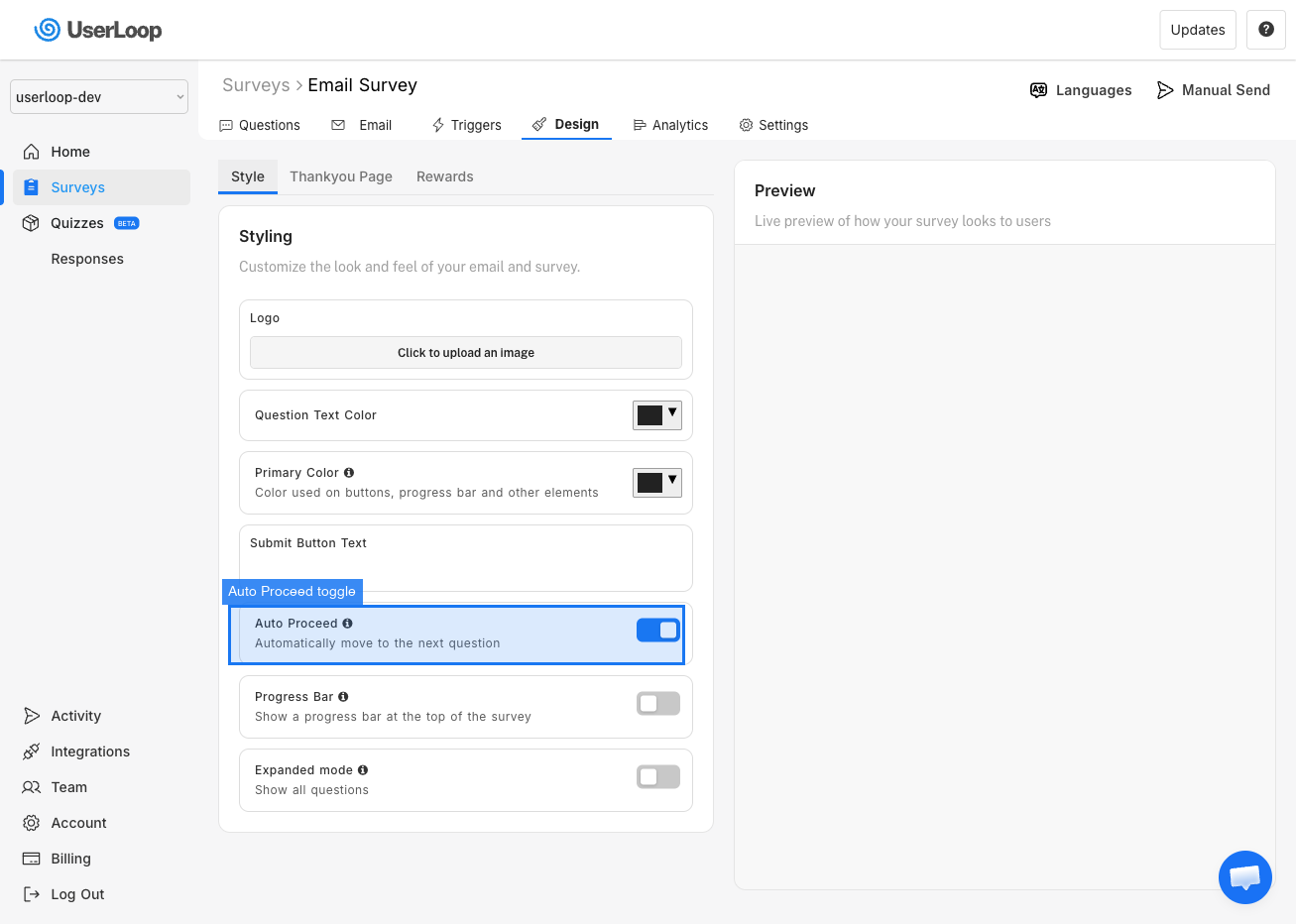Disable the Auto Proceed toggle
This screenshot has height=924, width=1296.
[657, 631]
